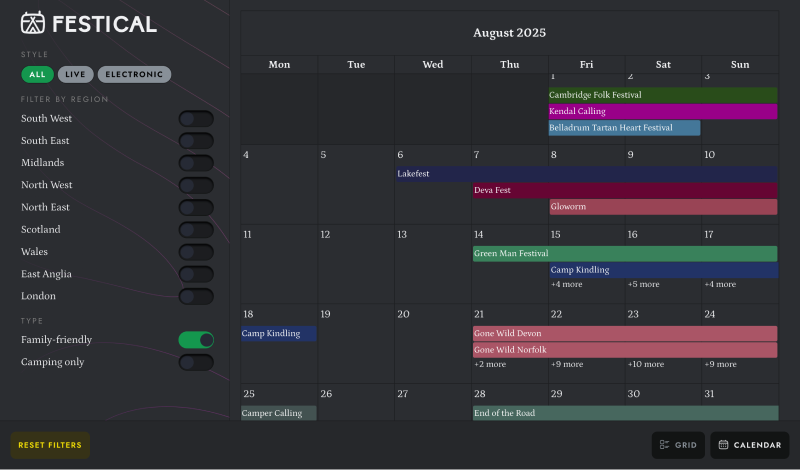This screenshot has width=800, height=470.
Task: Switch on the East Anglia filter
Action: click(196, 274)
